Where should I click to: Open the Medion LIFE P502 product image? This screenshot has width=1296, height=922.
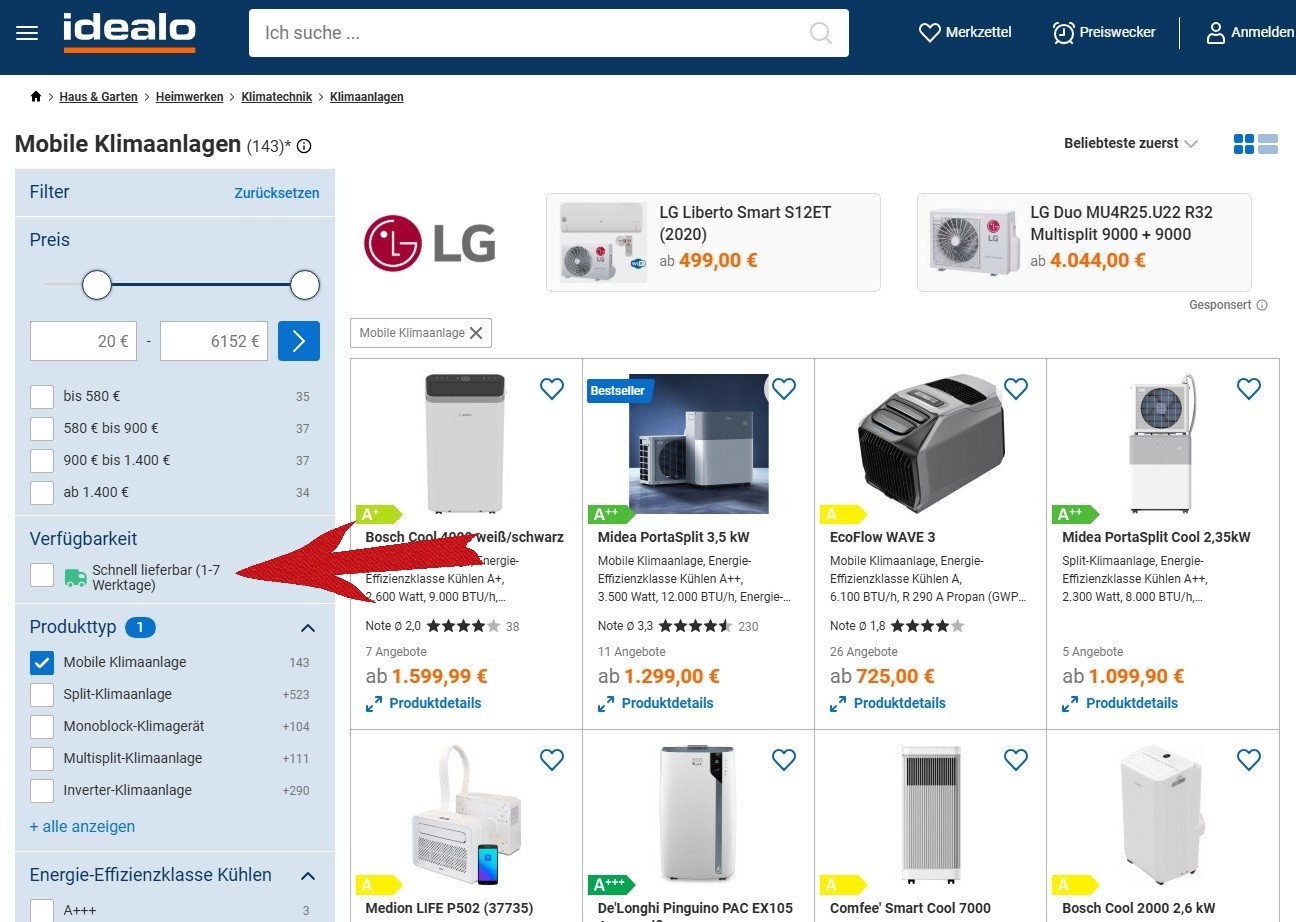point(466,814)
